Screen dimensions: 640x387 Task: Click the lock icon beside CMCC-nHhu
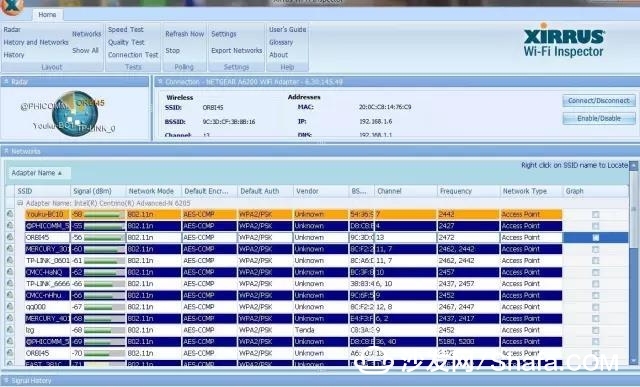[10, 295]
